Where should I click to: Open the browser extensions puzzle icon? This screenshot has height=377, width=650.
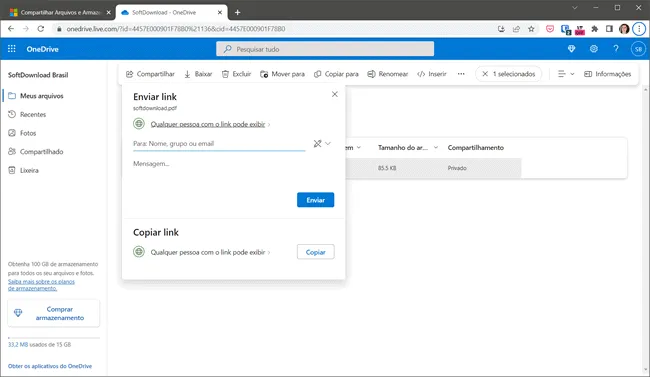point(594,29)
